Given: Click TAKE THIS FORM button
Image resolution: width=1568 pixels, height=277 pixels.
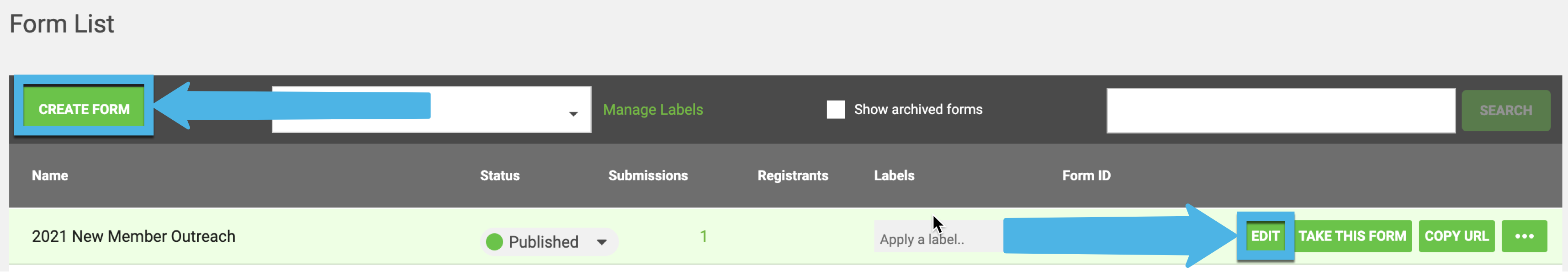Looking at the screenshot, I should (x=1351, y=236).
